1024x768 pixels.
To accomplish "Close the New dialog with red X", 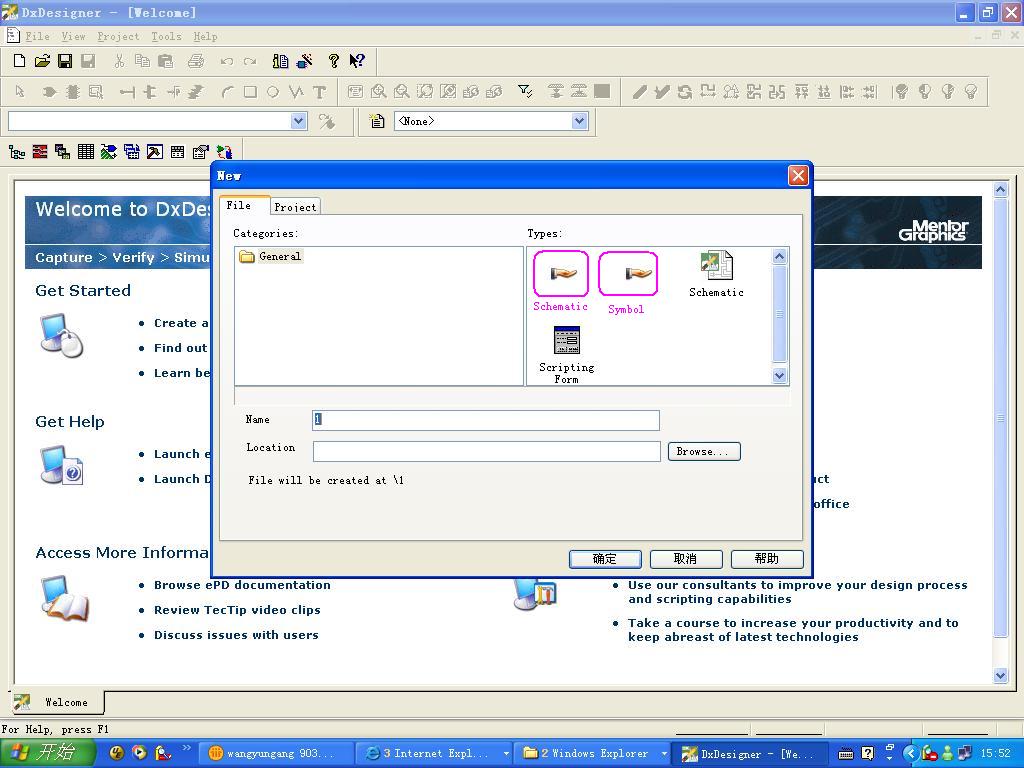I will tap(798, 175).
